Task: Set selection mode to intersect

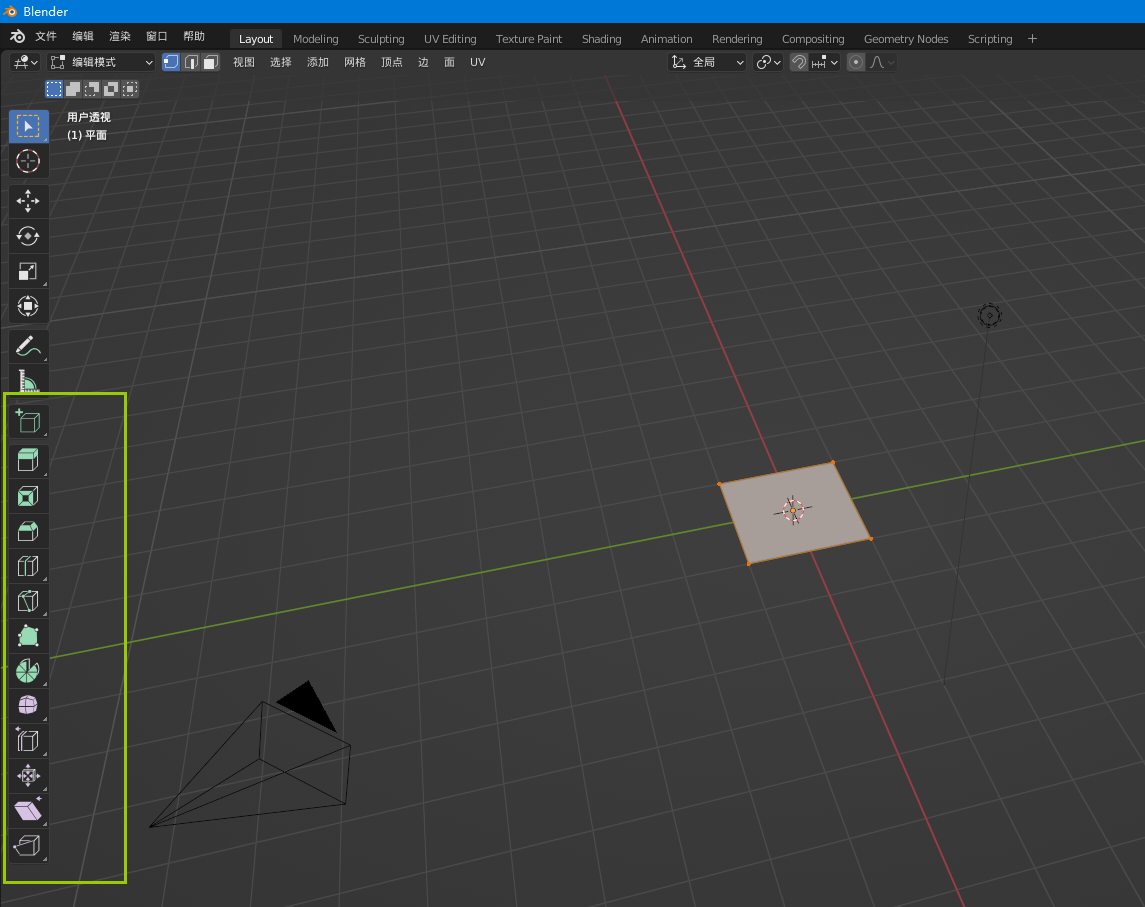Action: [130, 89]
